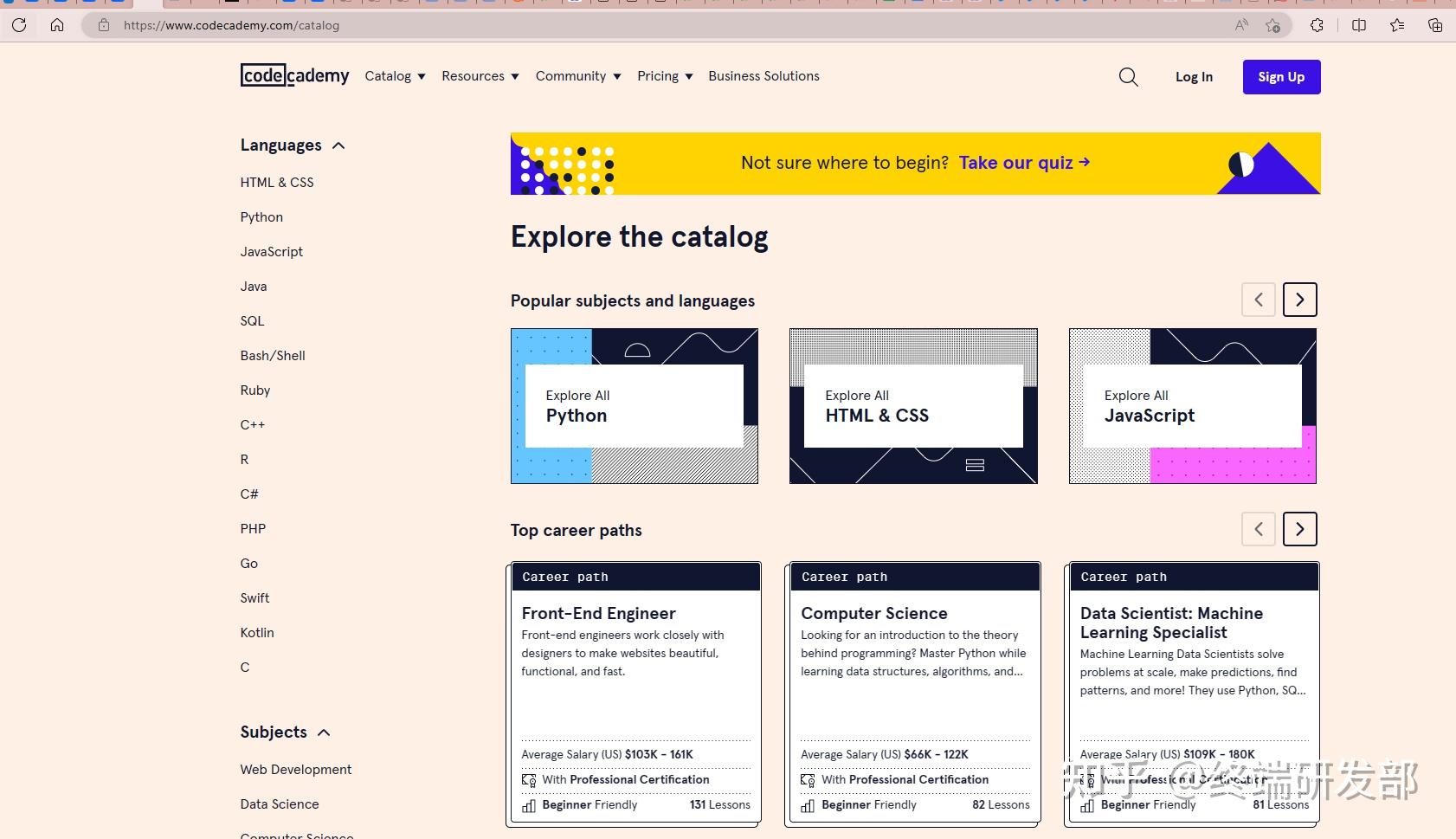This screenshot has width=1456, height=839.
Task: Open the browser extensions puzzle icon
Action: pyautogui.click(x=1317, y=25)
